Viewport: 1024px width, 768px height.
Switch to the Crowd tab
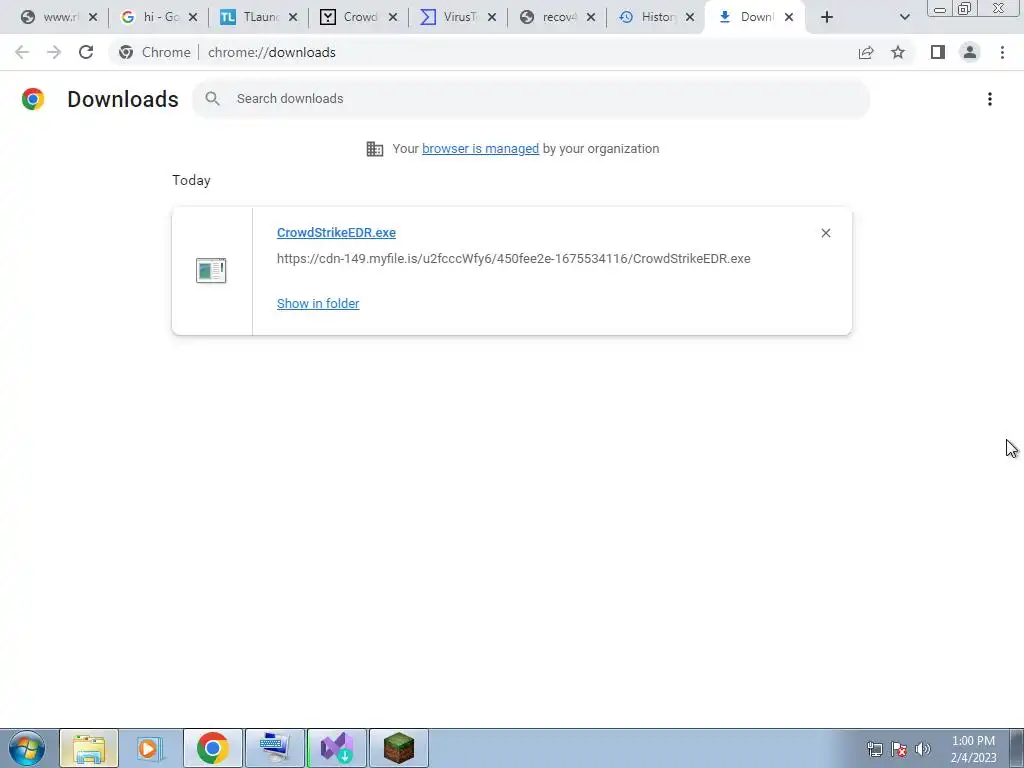click(x=351, y=17)
